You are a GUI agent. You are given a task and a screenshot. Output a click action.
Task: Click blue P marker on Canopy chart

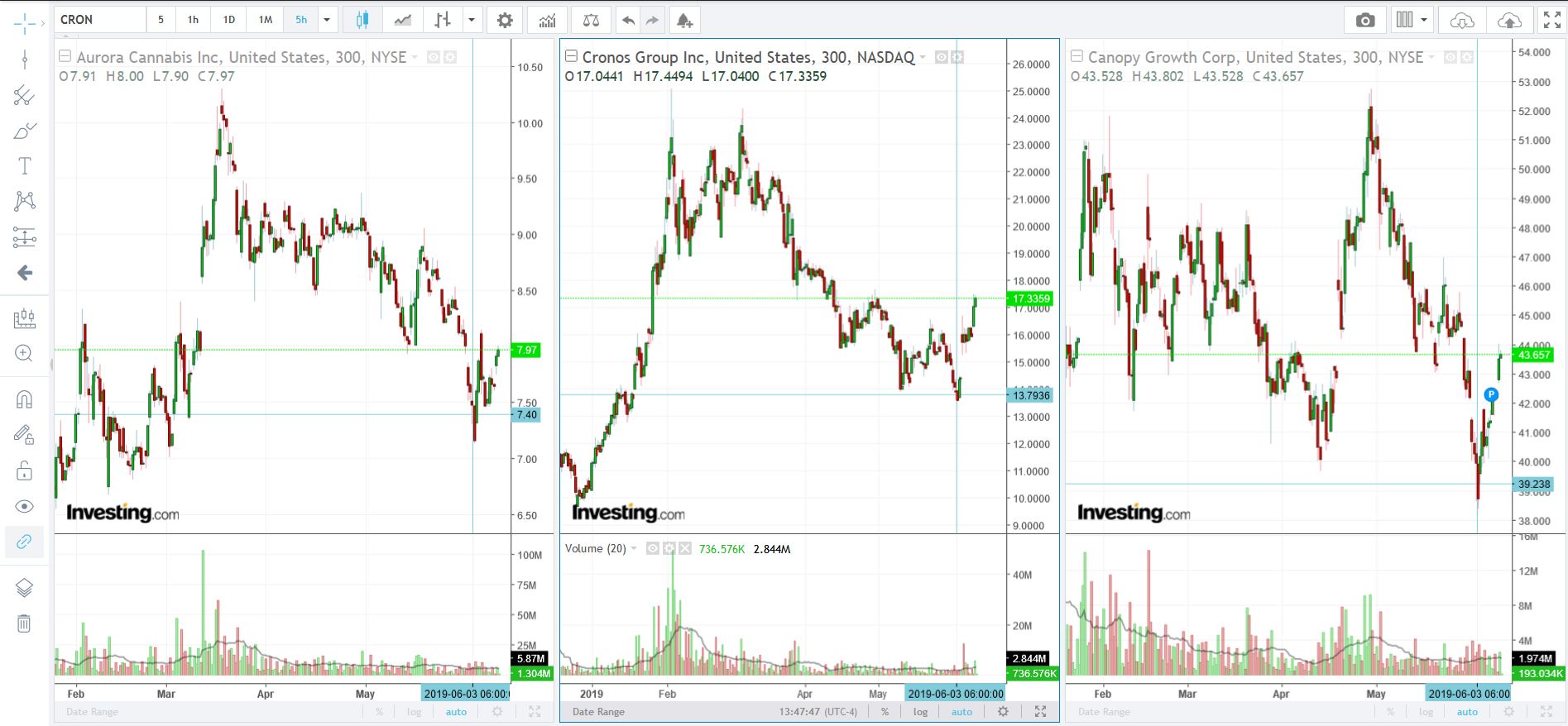tap(1491, 394)
